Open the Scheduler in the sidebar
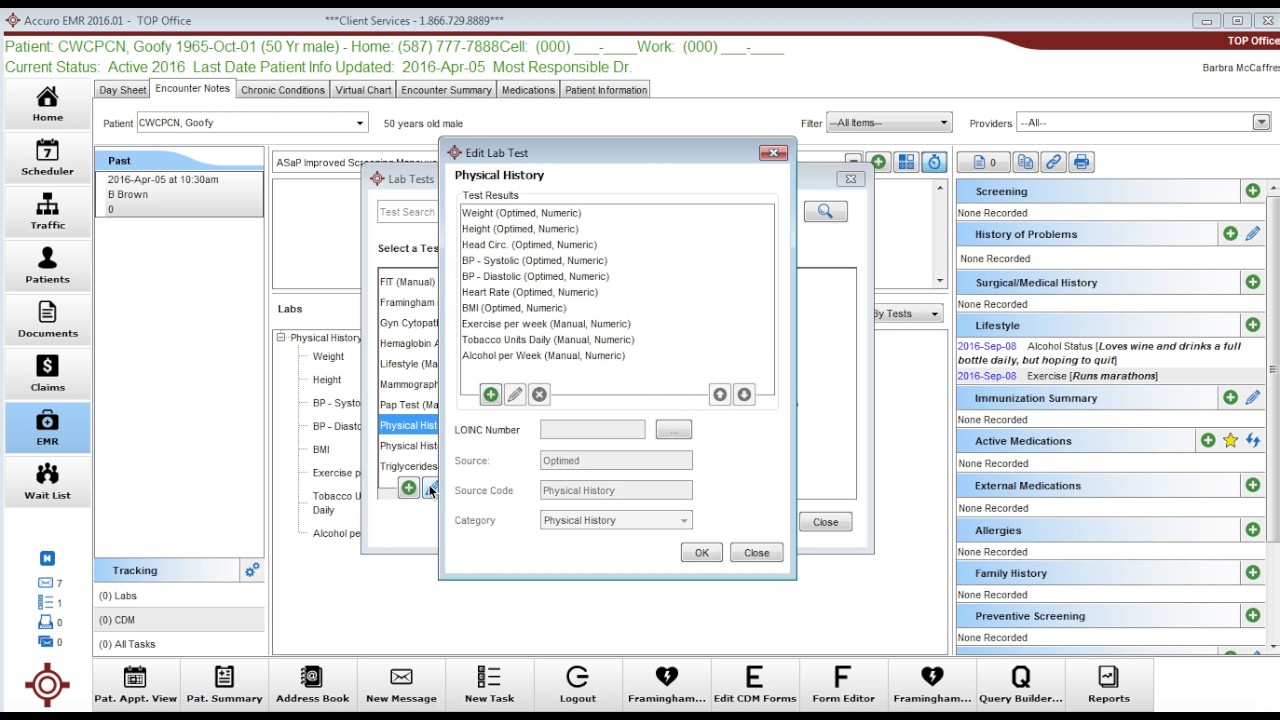The width and height of the screenshot is (1280, 720). point(47,157)
